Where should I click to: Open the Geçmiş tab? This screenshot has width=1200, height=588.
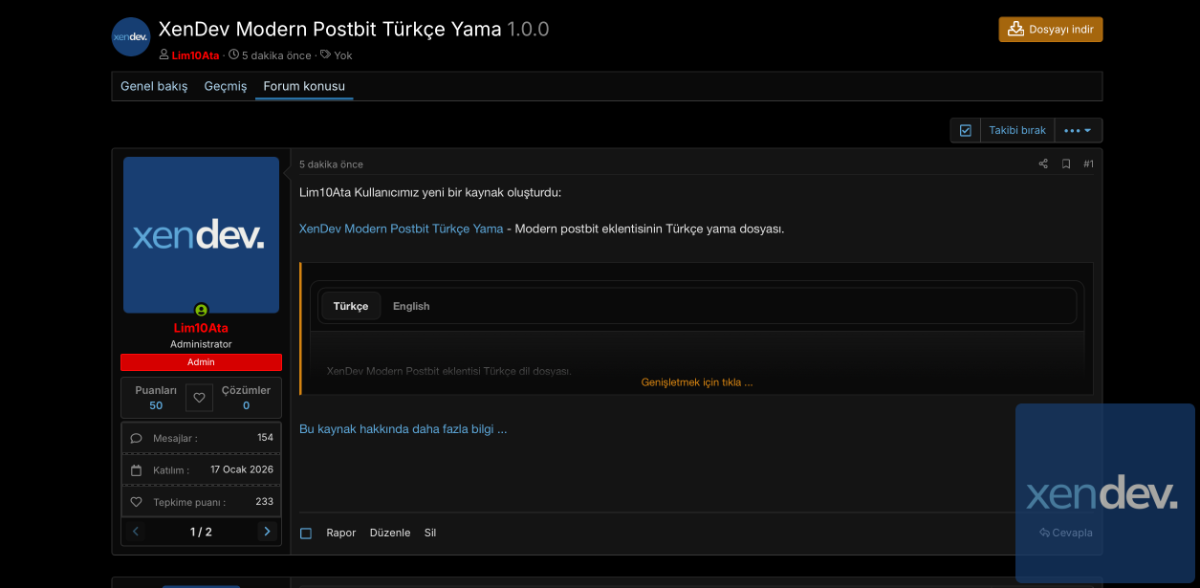[225, 86]
